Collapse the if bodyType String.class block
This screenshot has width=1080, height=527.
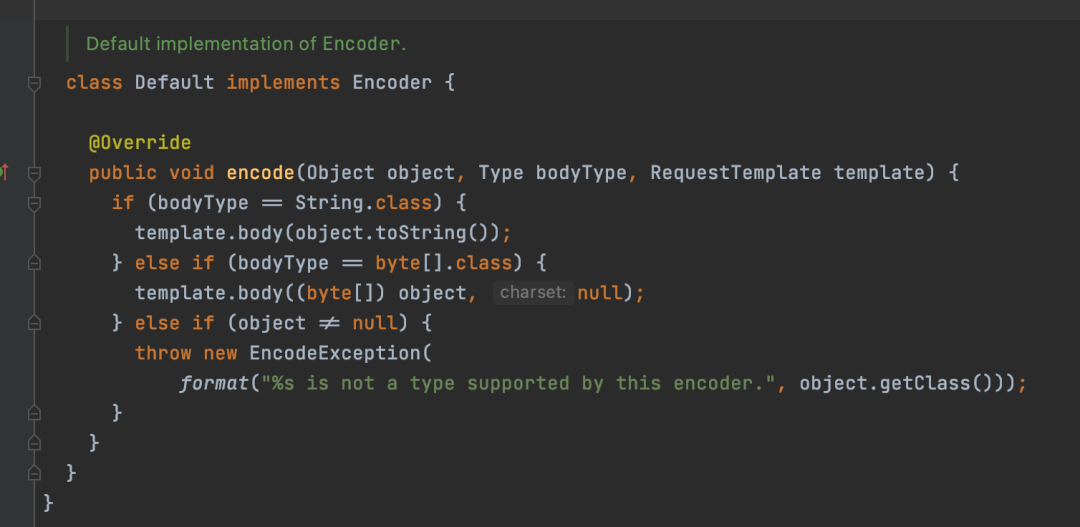coord(34,203)
